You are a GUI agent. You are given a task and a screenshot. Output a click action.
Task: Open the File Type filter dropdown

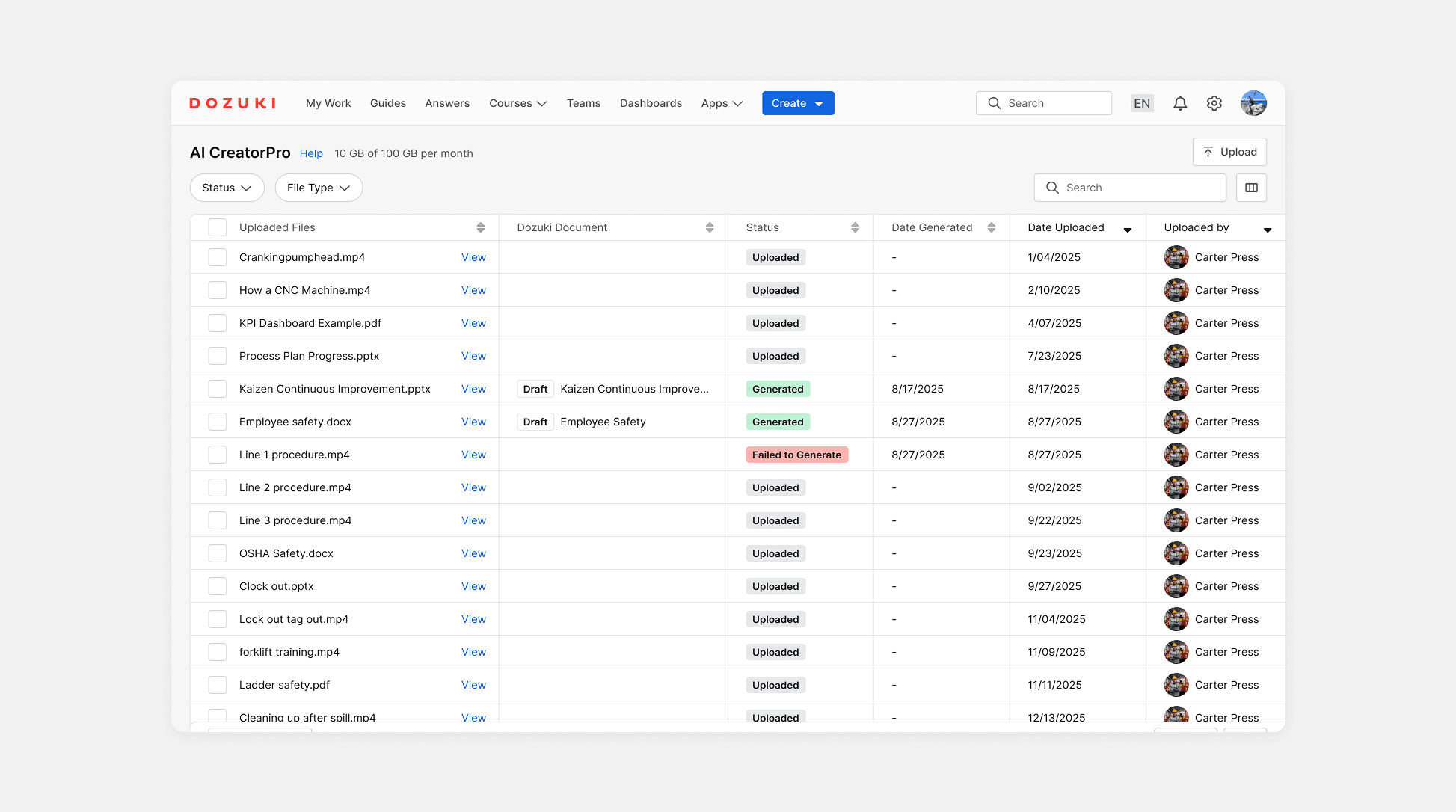click(x=319, y=188)
